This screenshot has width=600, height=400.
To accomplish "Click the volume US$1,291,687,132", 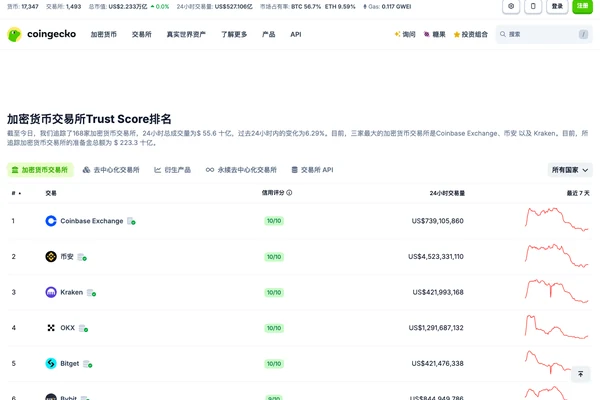I will [436, 328].
